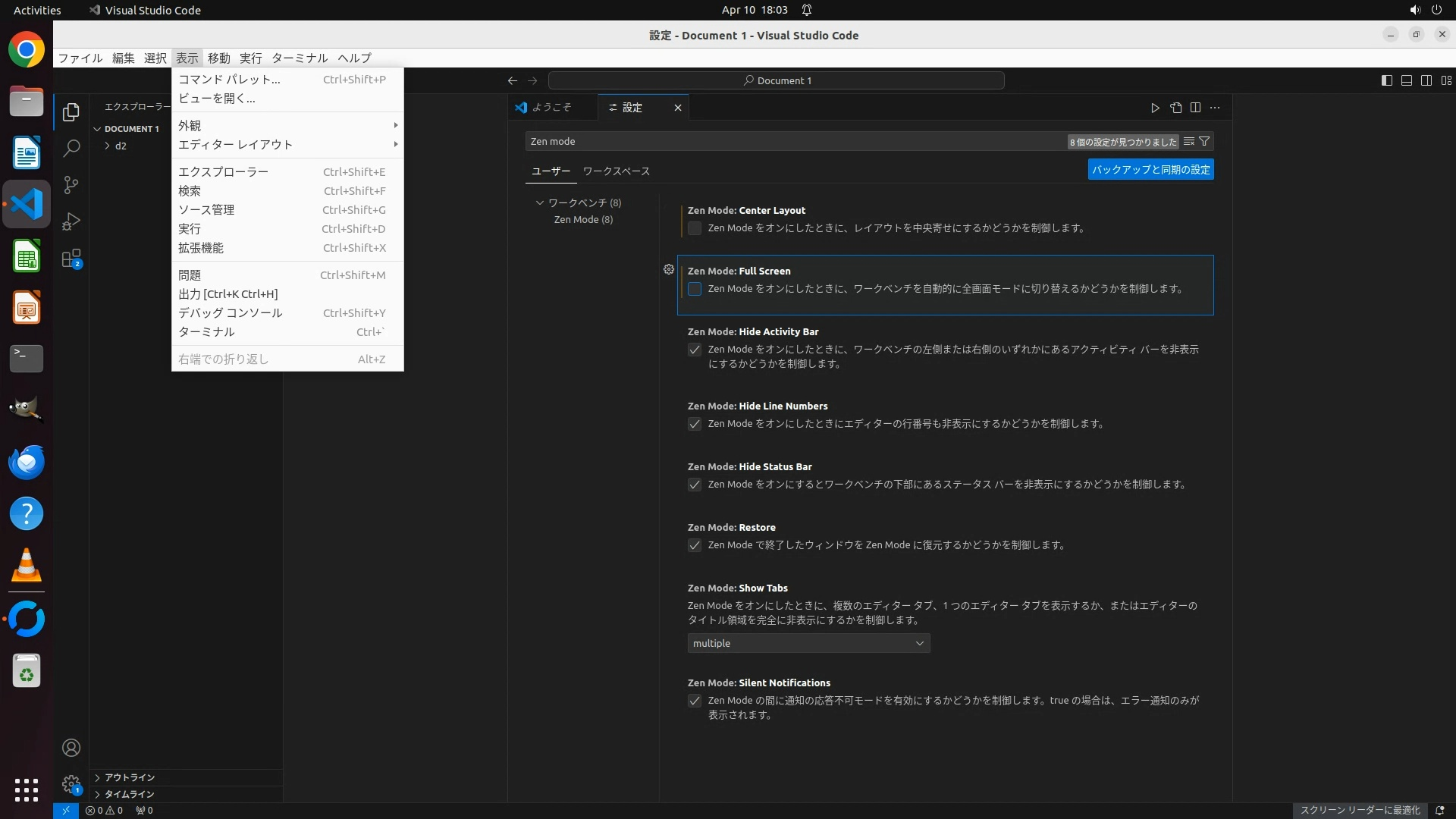Click the バックアップと同期の設定 button
Screen dimensions: 1456x819
click(1150, 170)
